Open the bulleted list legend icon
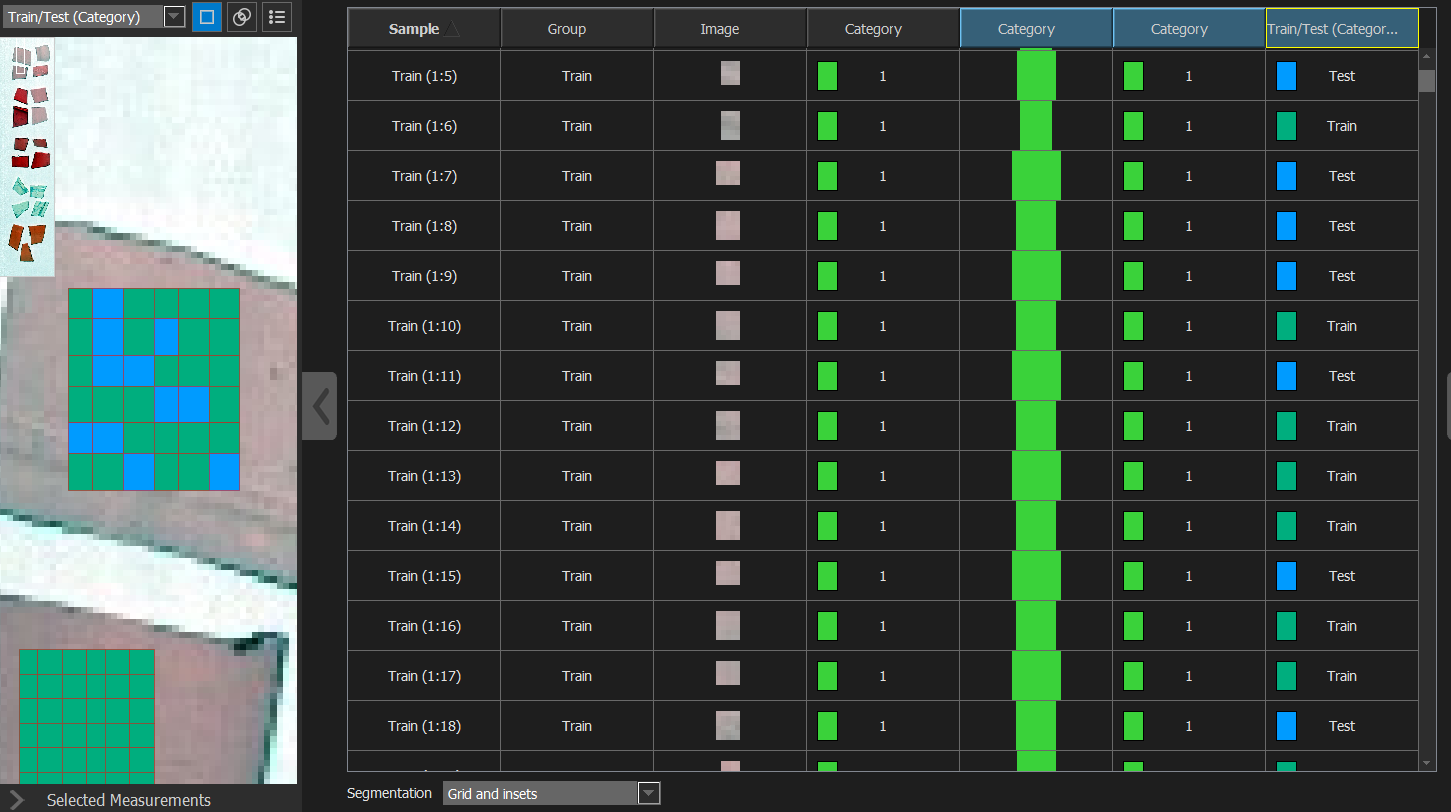The image size is (1451, 812). [x=277, y=17]
